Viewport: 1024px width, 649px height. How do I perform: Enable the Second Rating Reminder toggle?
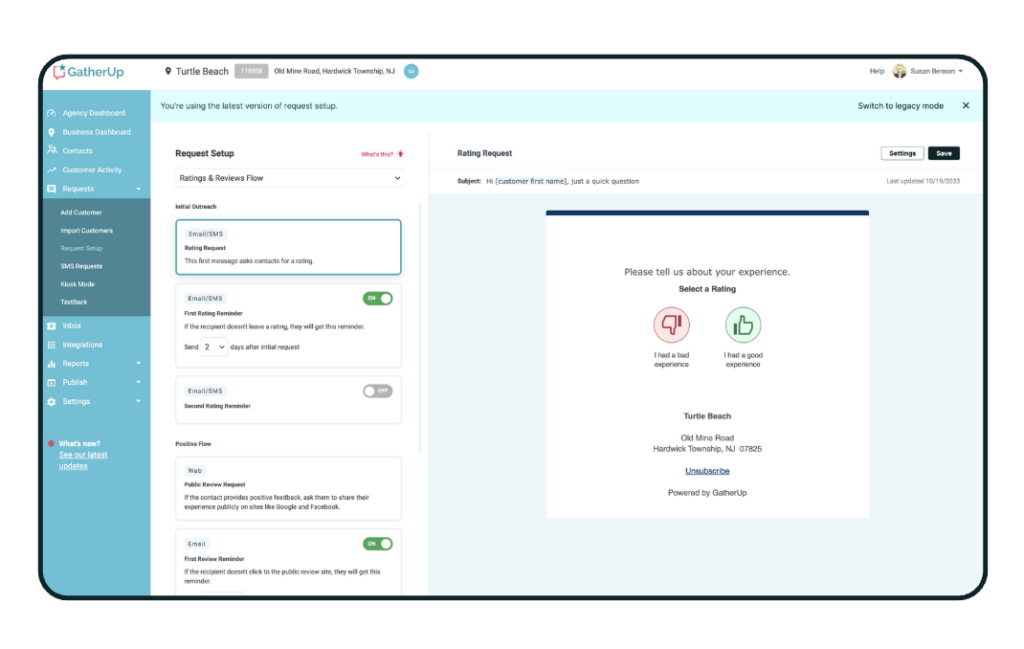pos(378,391)
